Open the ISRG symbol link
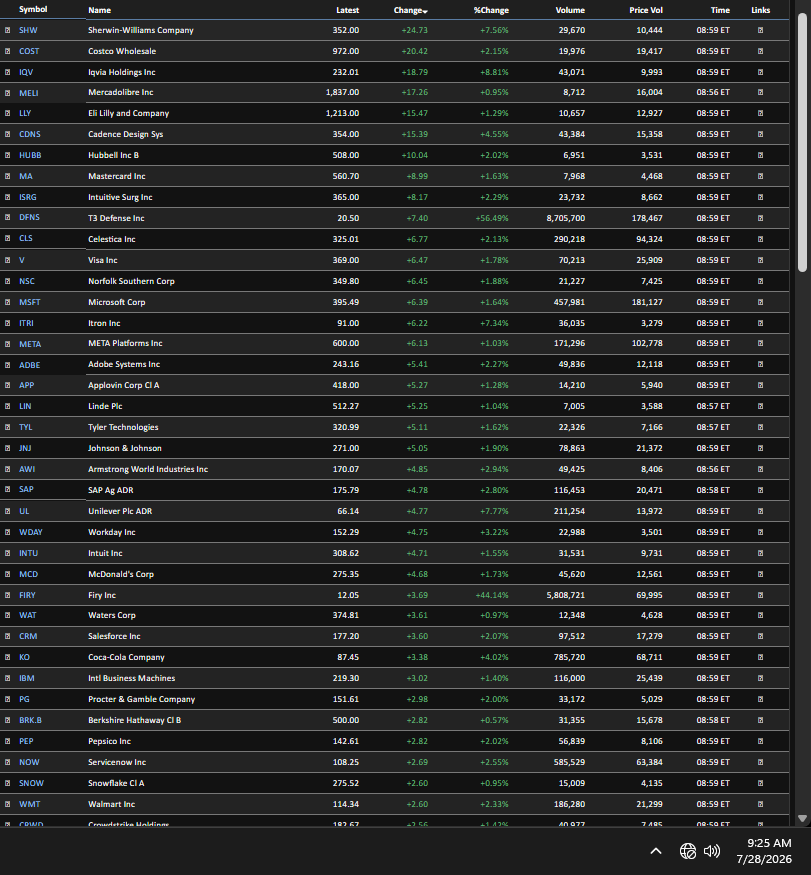This screenshot has height=875, width=811. 28,197
